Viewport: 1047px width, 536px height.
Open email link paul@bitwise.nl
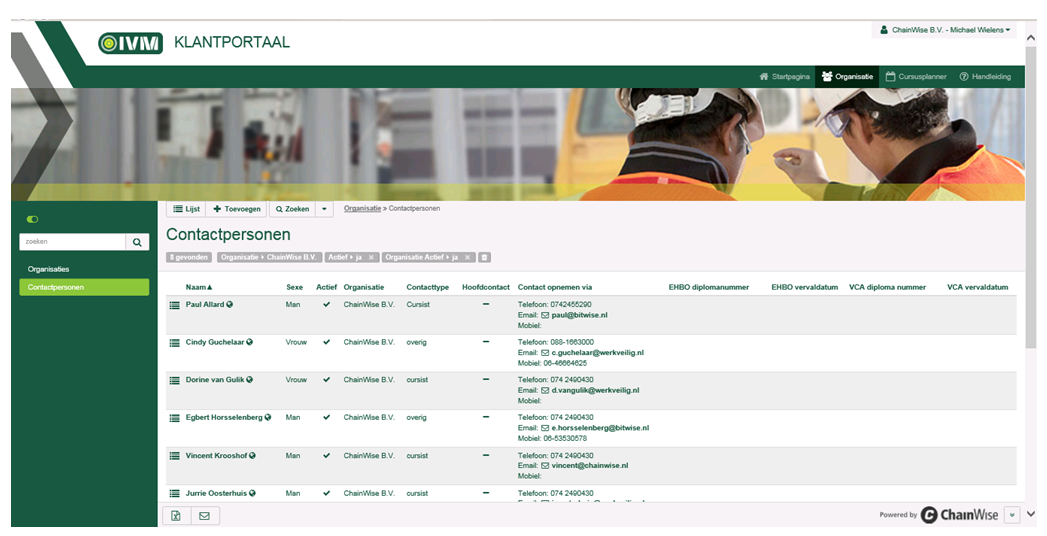(x=579, y=315)
